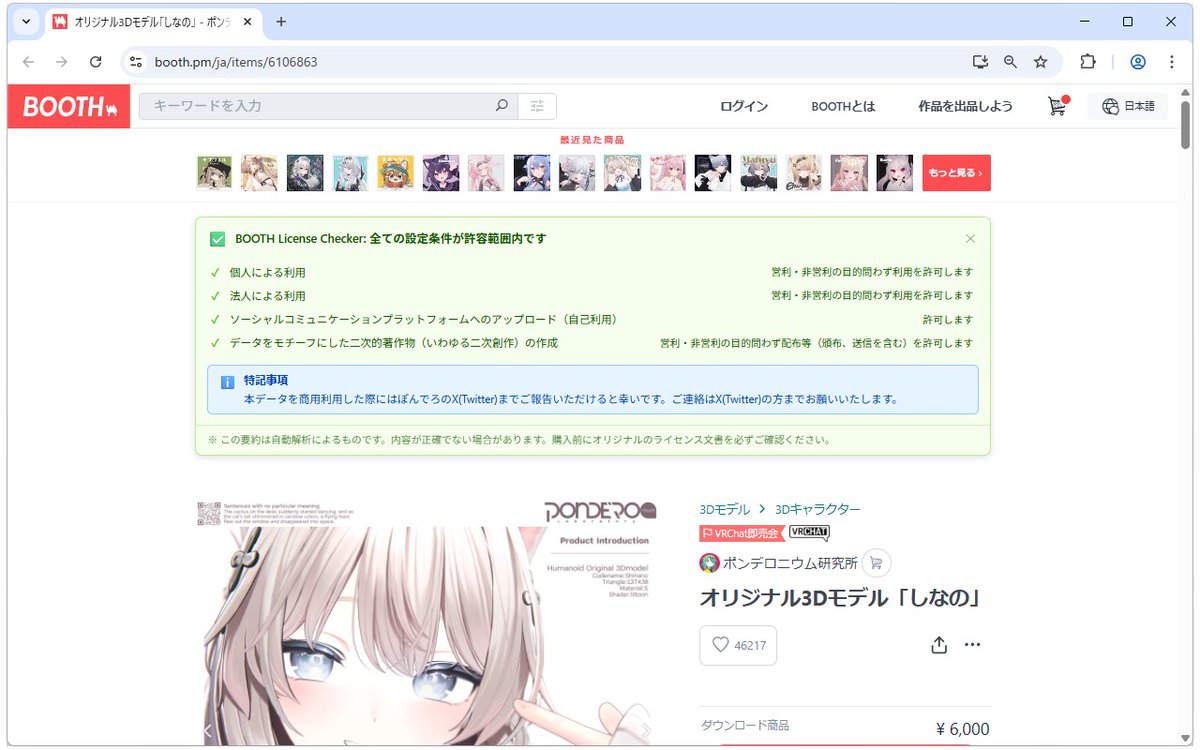
Task: Open a new tab with the plus button
Action: pos(281,21)
